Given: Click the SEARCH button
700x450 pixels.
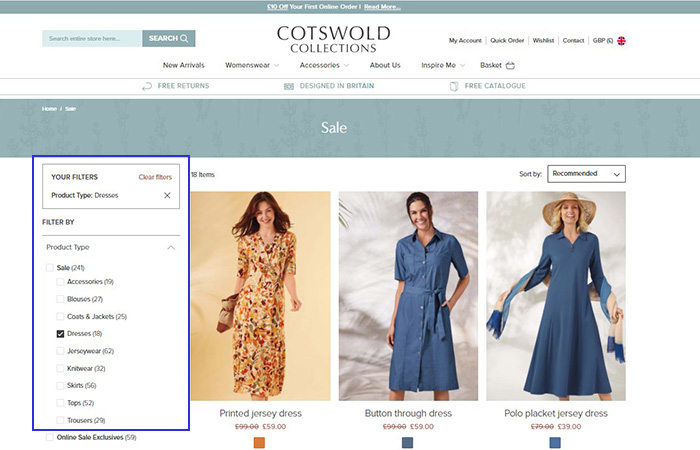Looking at the screenshot, I should pyautogui.click(x=169, y=38).
